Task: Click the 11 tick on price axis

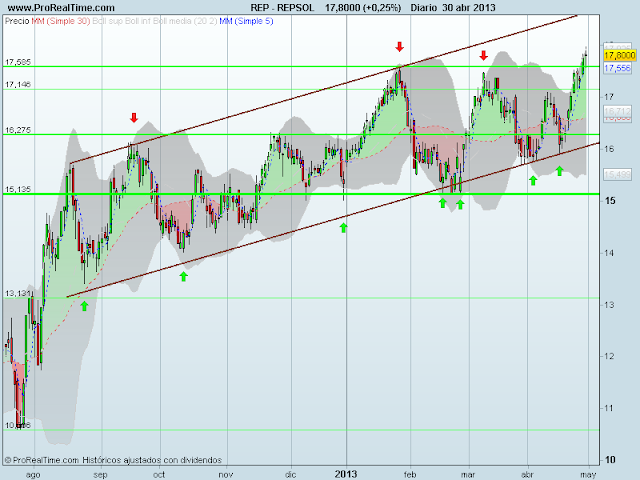Action: coord(609,408)
